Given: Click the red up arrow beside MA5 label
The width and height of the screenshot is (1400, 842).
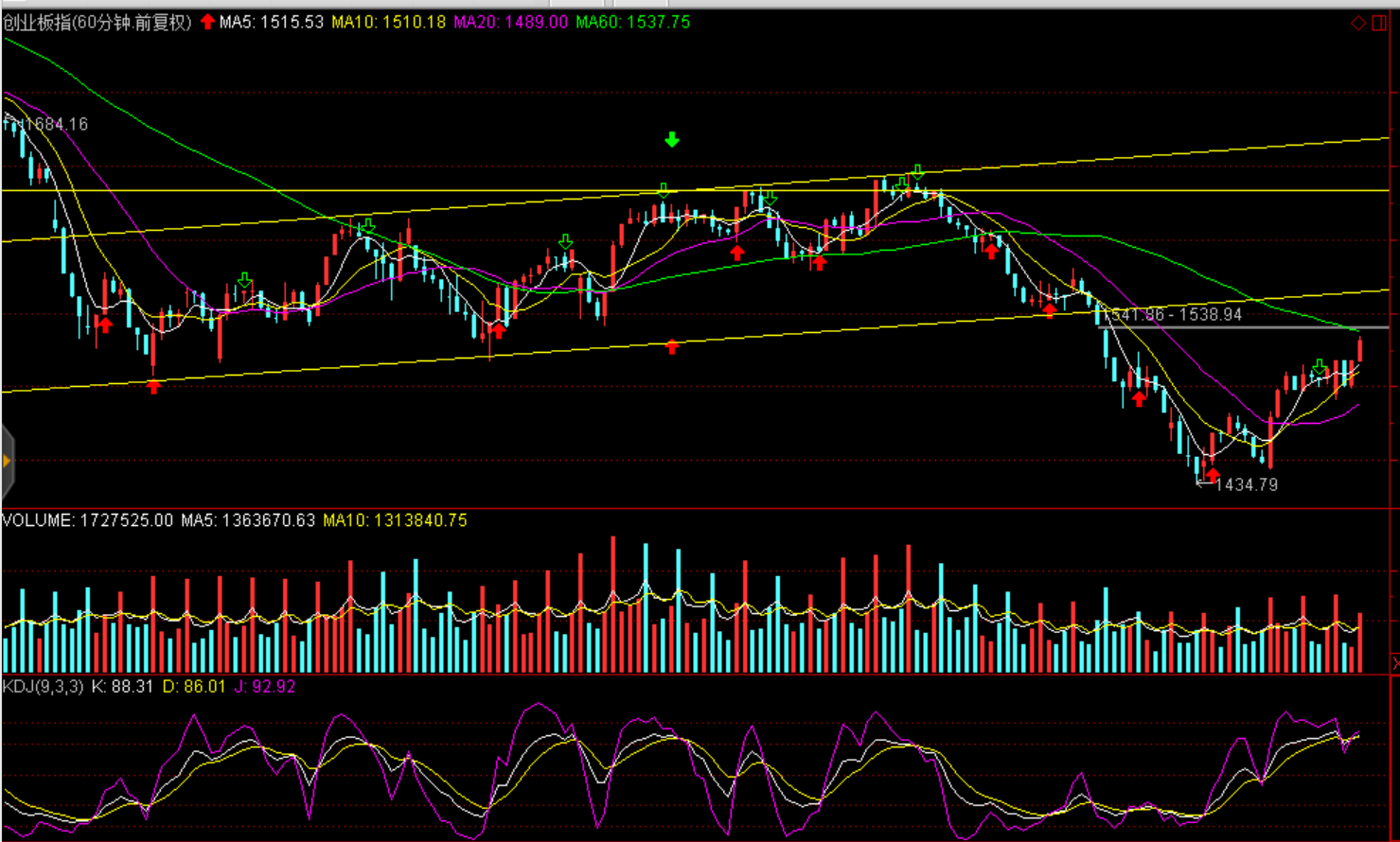Looking at the screenshot, I should [x=207, y=22].
